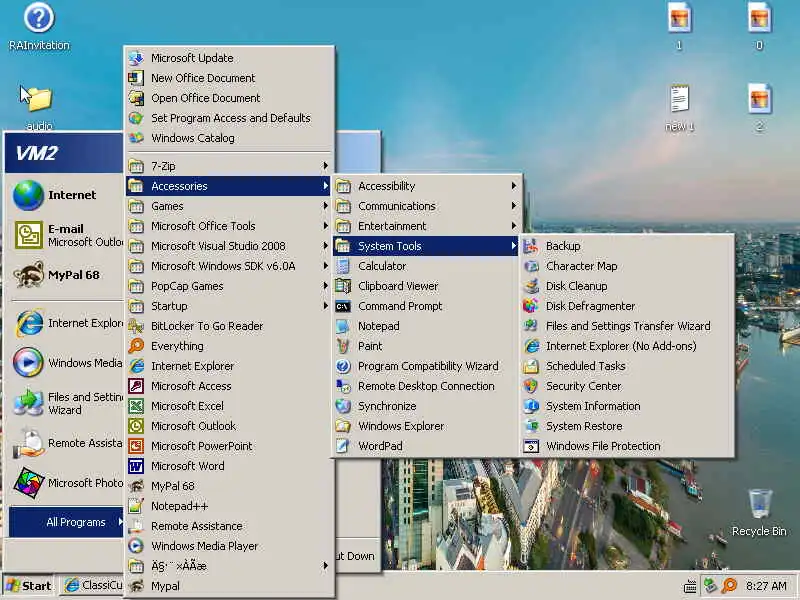Launch System Restore icon
Image resolution: width=800 pixels, height=600 pixels.
[531, 426]
